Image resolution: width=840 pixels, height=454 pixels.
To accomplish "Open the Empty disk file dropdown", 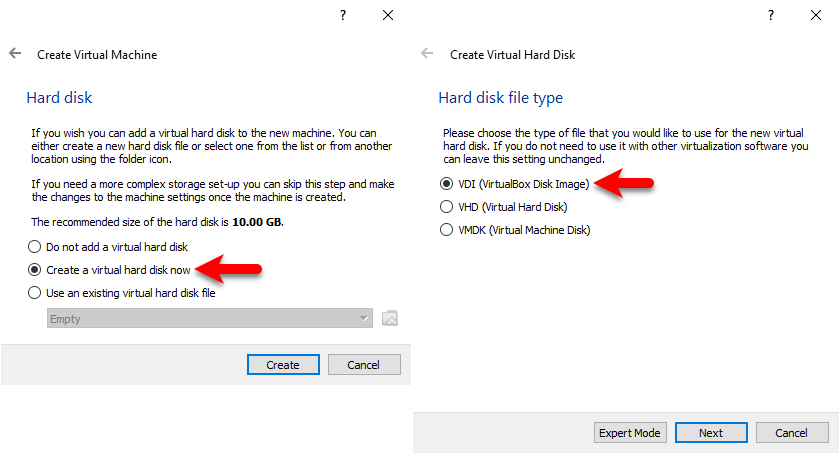I will point(209,318).
